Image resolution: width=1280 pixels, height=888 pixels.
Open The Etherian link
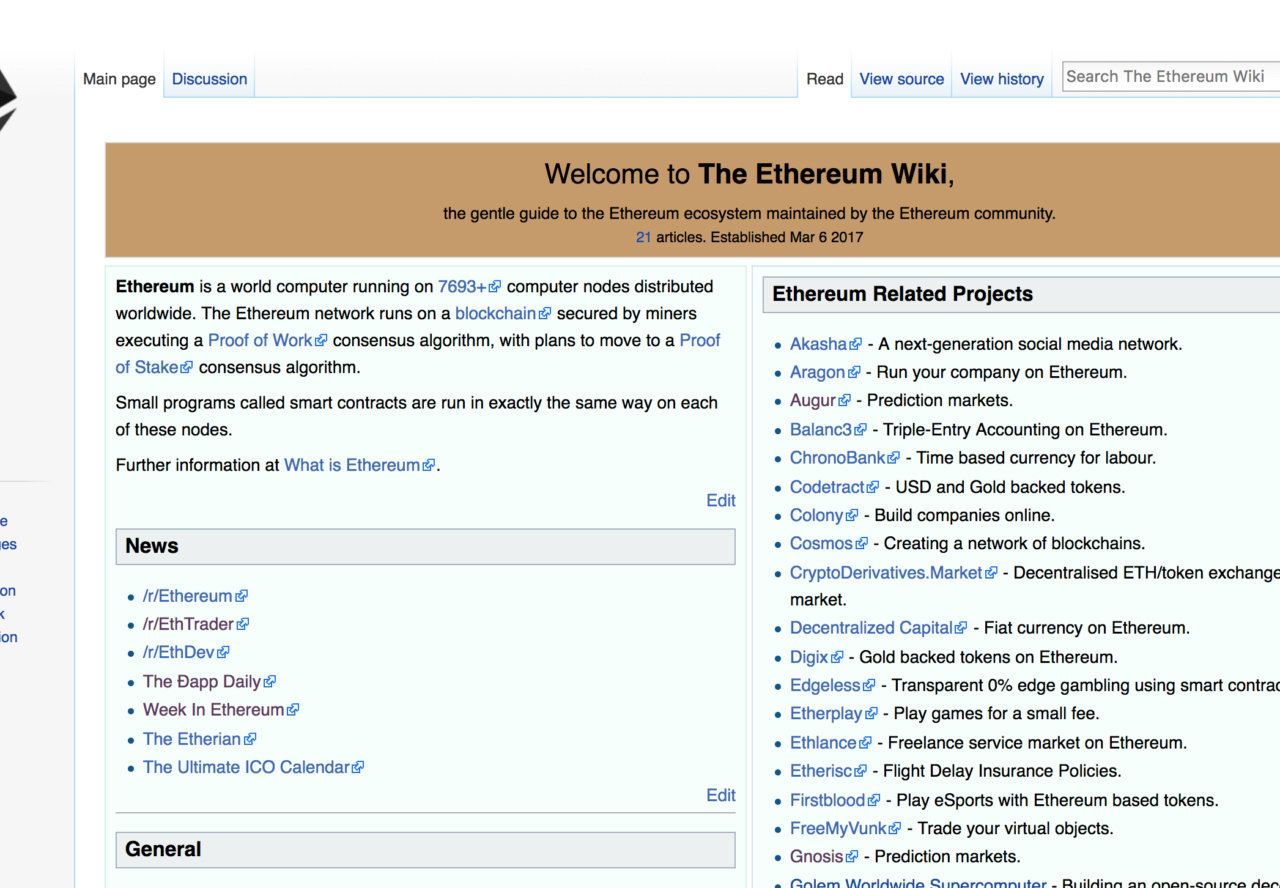[192, 739]
